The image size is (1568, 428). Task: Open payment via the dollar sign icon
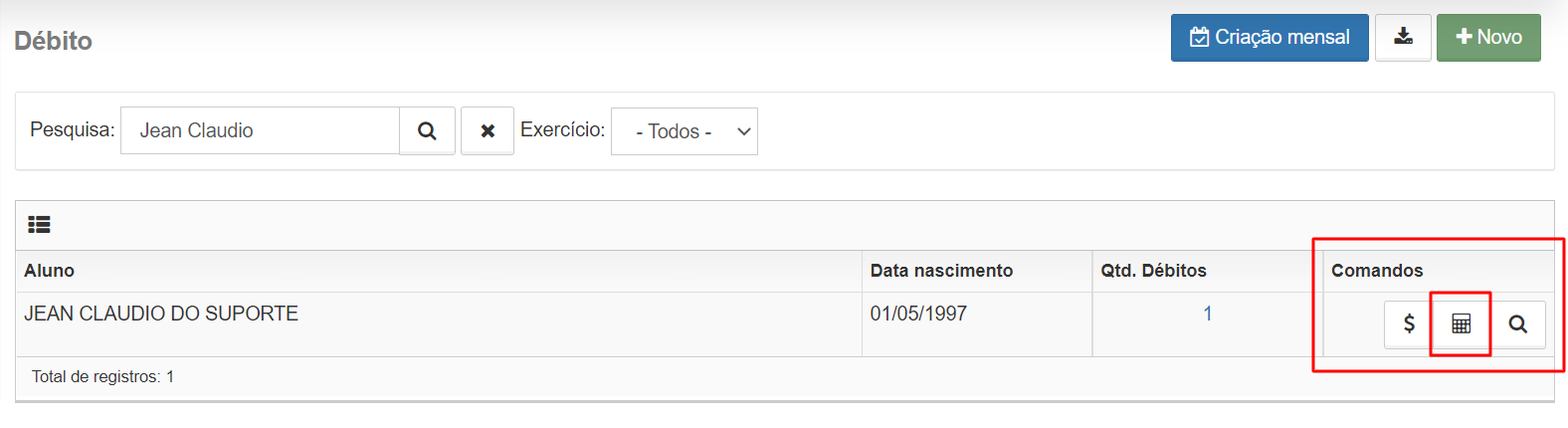point(1409,323)
